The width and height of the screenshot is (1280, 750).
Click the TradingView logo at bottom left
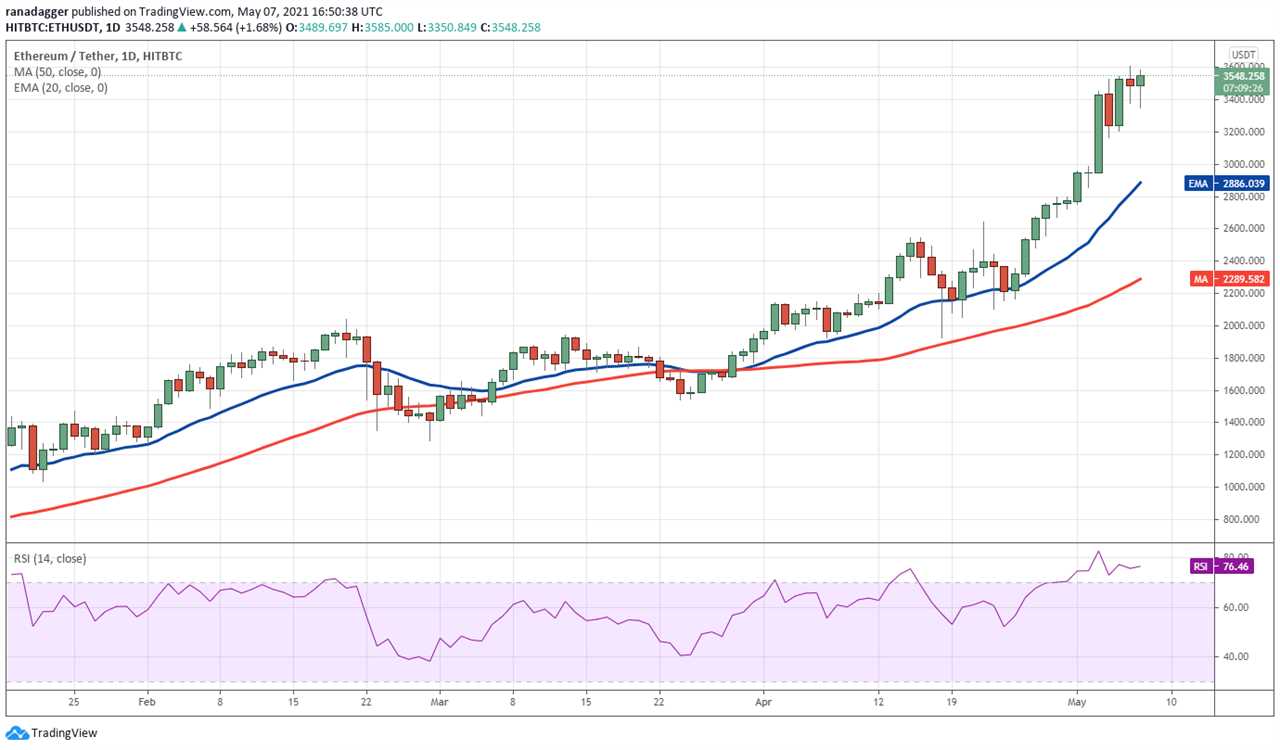[51, 733]
